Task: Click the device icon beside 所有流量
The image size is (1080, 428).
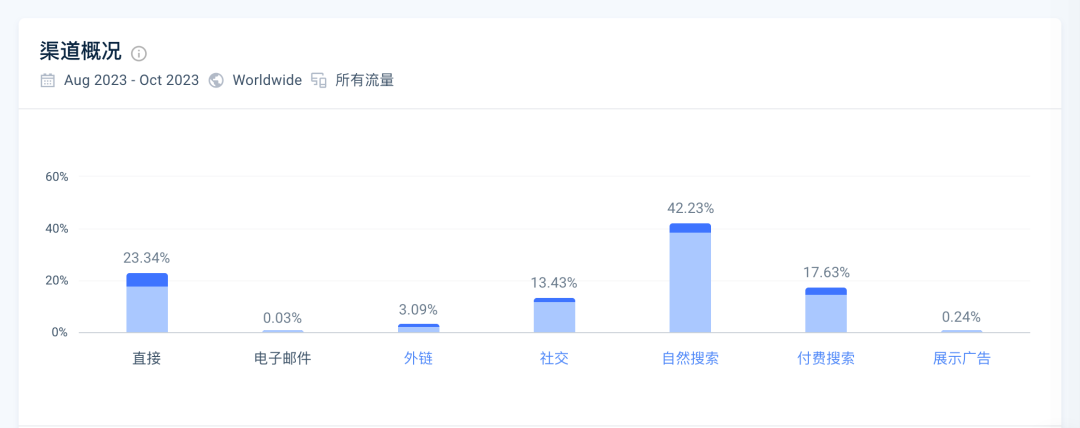Action: coord(318,80)
